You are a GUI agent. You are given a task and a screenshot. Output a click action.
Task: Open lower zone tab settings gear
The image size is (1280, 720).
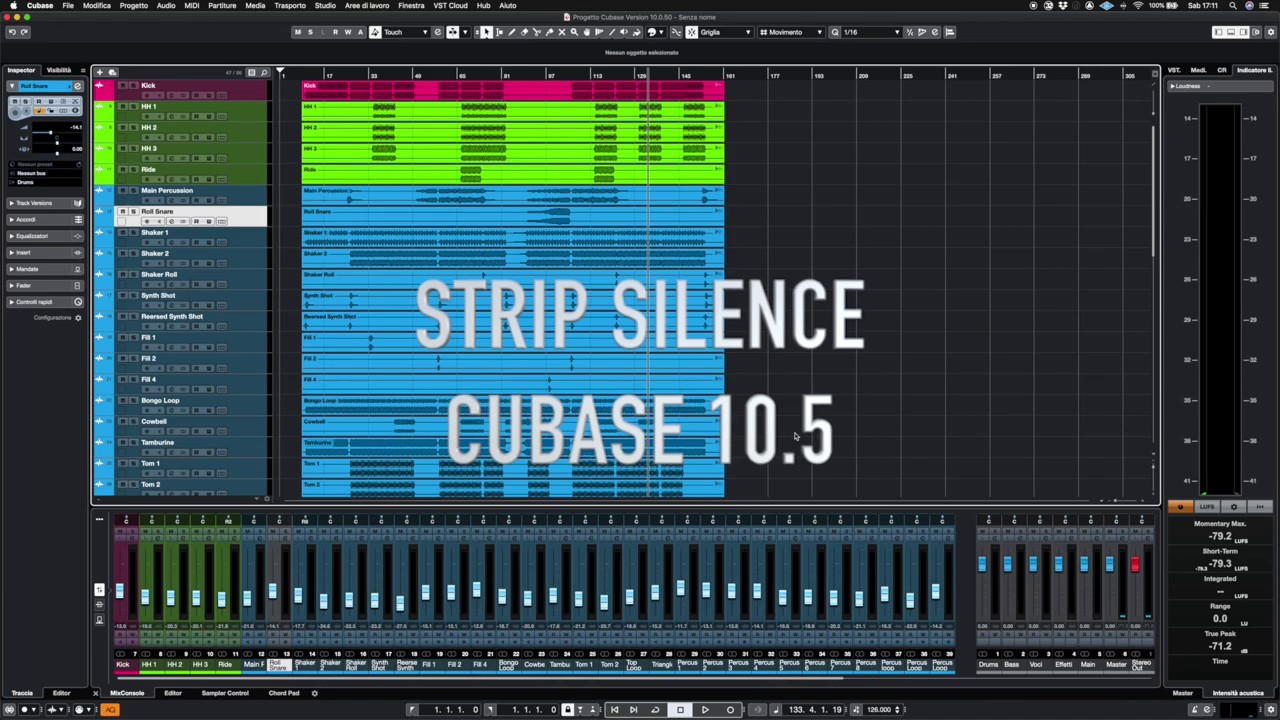tap(314, 693)
